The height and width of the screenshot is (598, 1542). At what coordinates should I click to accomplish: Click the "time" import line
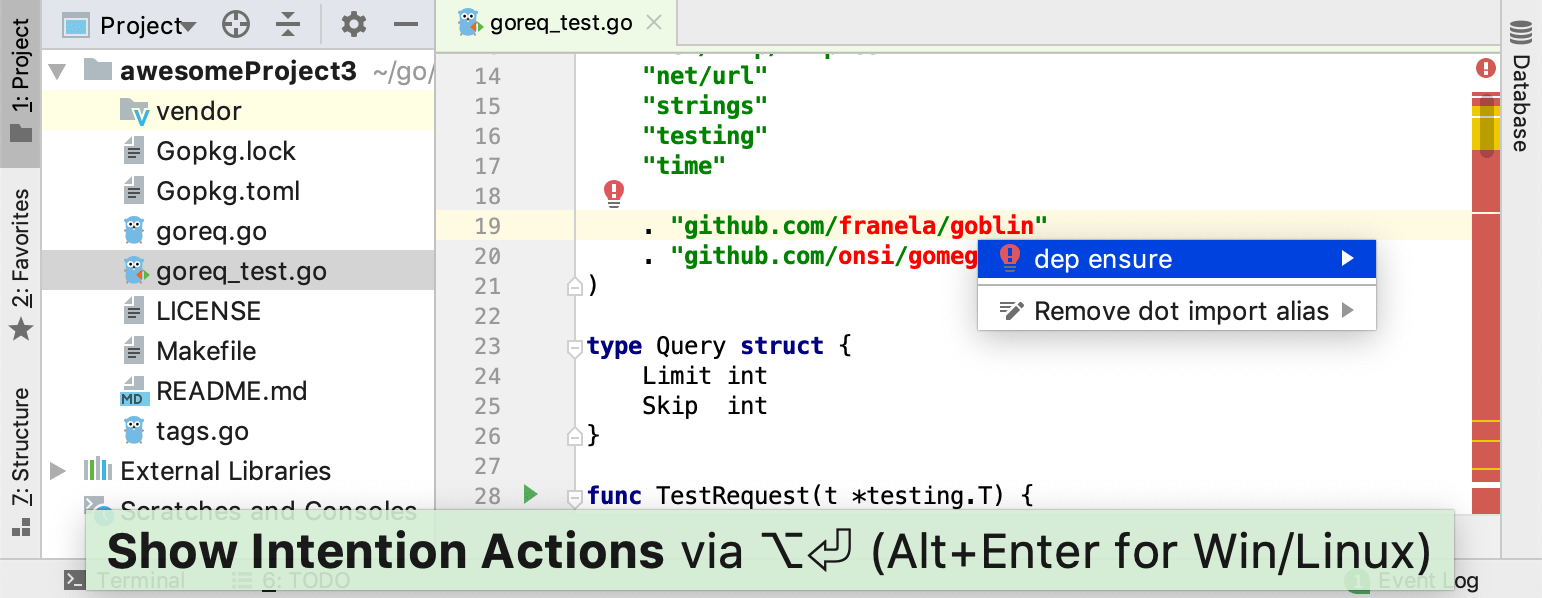[x=684, y=166]
